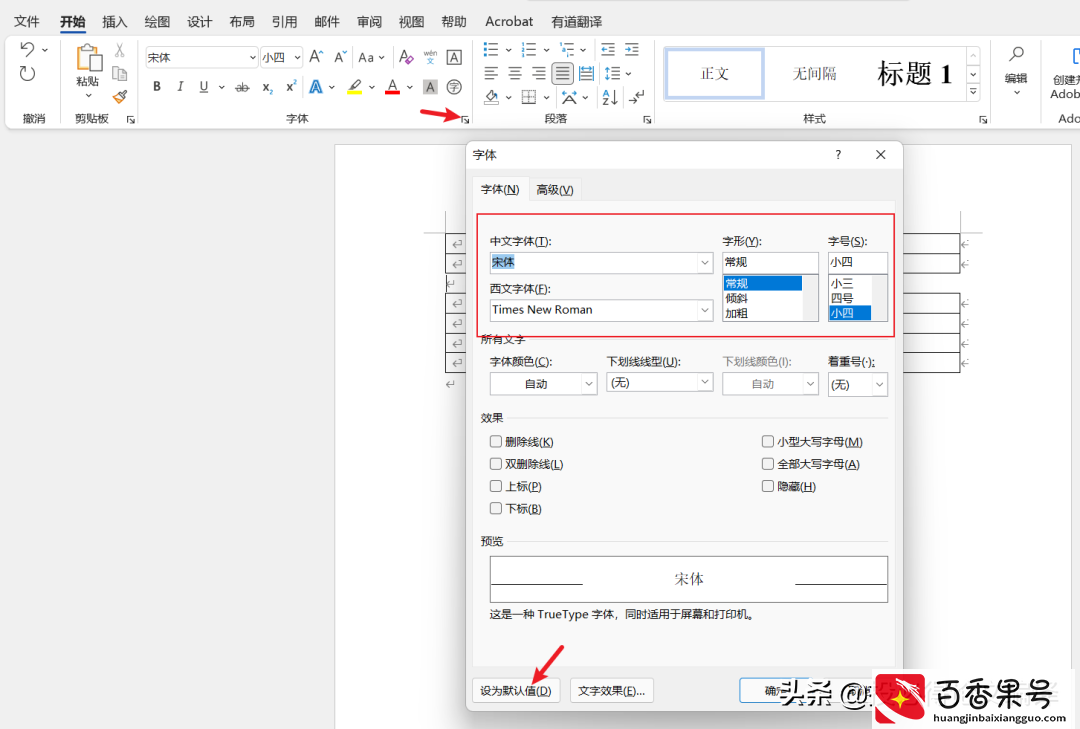Screen dimensions: 1080x729
Task: Click the character shading icon
Action: coord(430,87)
